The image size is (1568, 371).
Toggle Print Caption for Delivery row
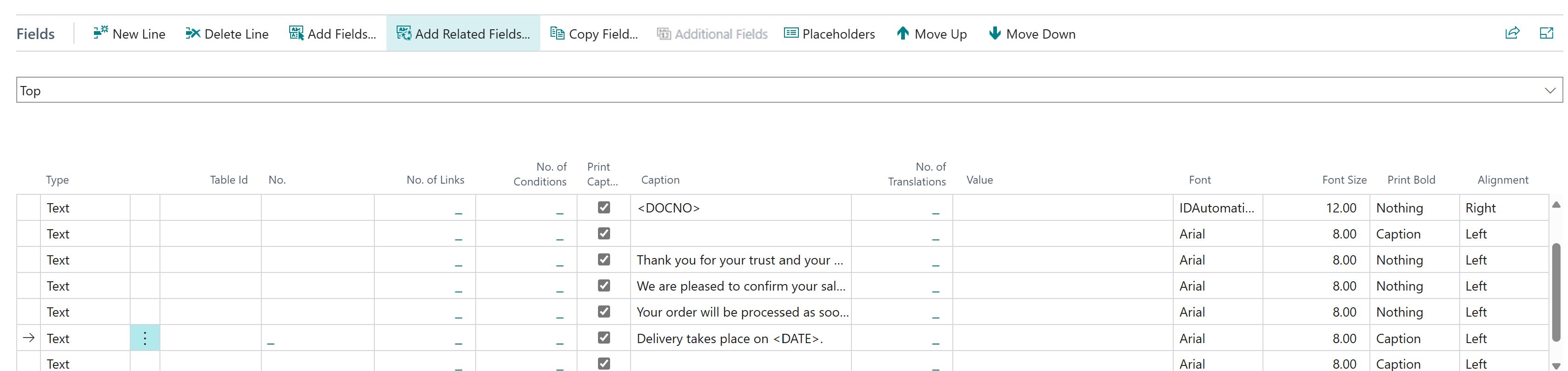tap(603, 338)
